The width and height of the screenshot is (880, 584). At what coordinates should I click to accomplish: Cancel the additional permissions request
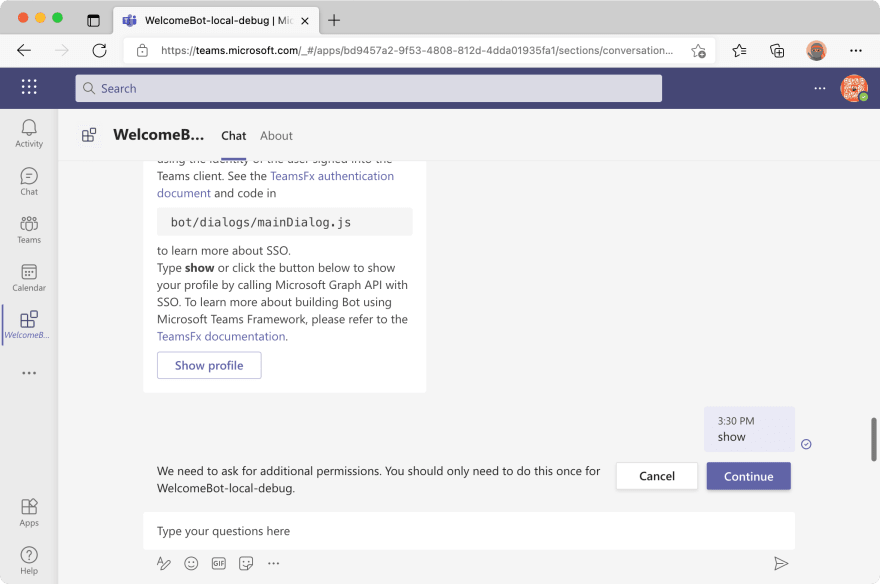pos(657,476)
